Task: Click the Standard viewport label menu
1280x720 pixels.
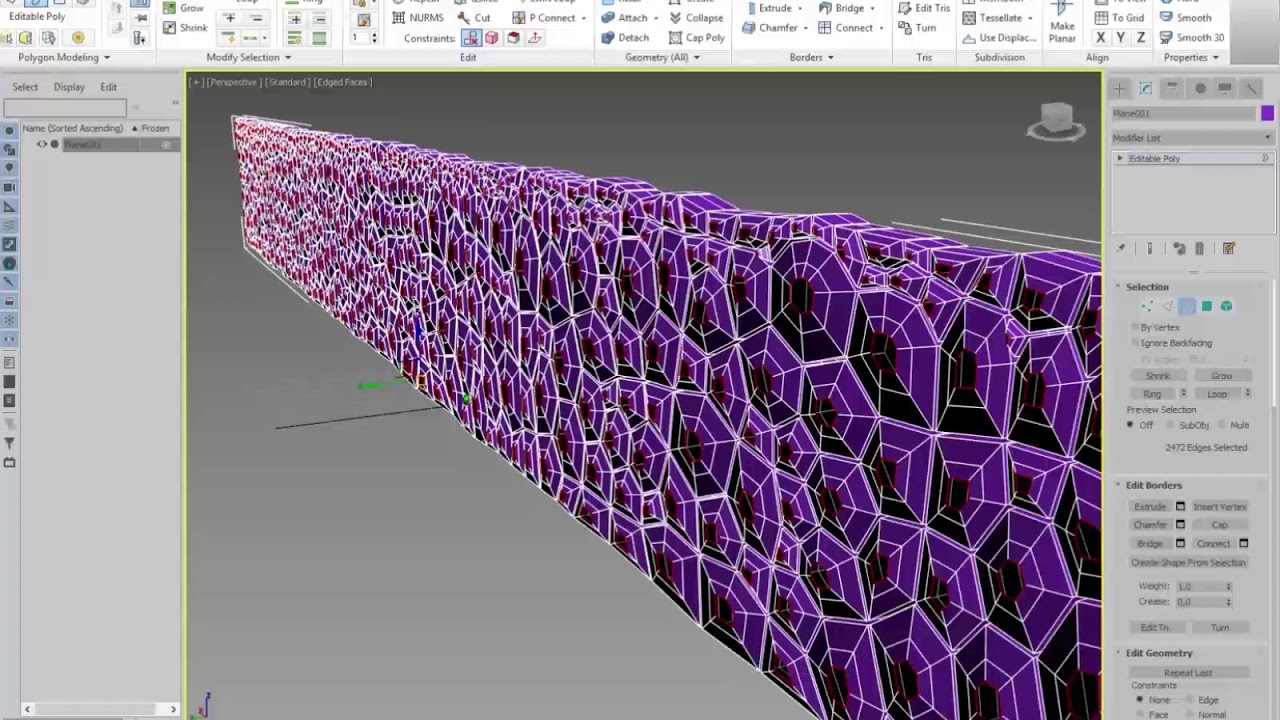Action: (287, 82)
